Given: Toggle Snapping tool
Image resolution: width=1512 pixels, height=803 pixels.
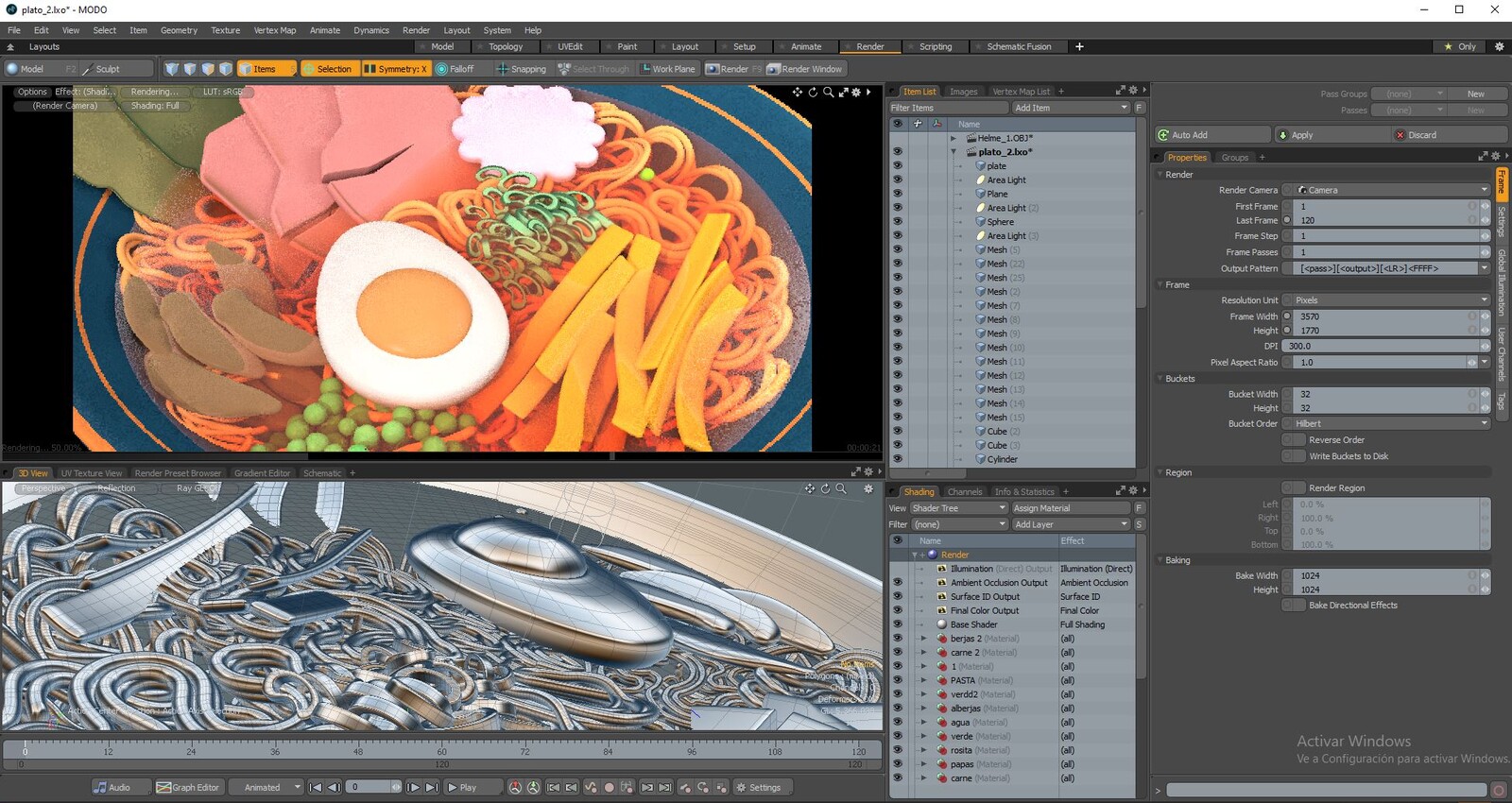Looking at the screenshot, I should (522, 69).
